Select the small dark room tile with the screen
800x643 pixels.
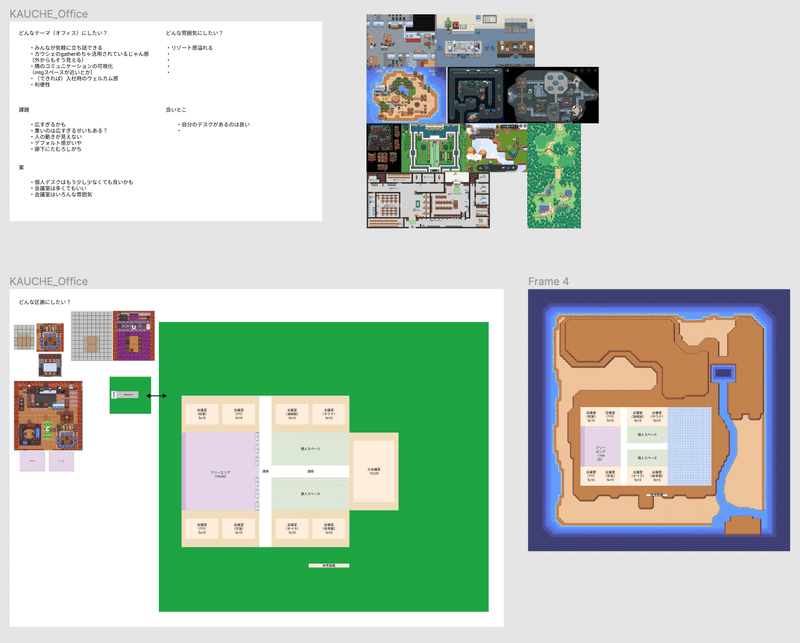pos(50,365)
